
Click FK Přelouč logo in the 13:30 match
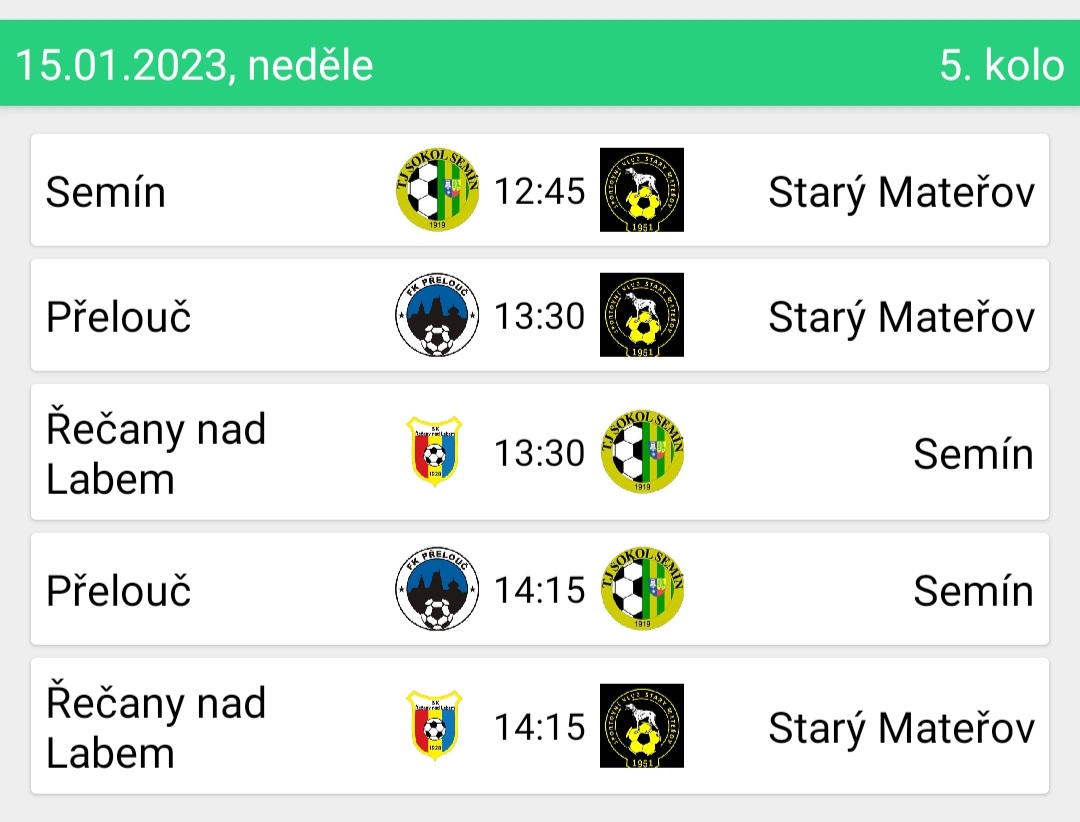pos(437,315)
